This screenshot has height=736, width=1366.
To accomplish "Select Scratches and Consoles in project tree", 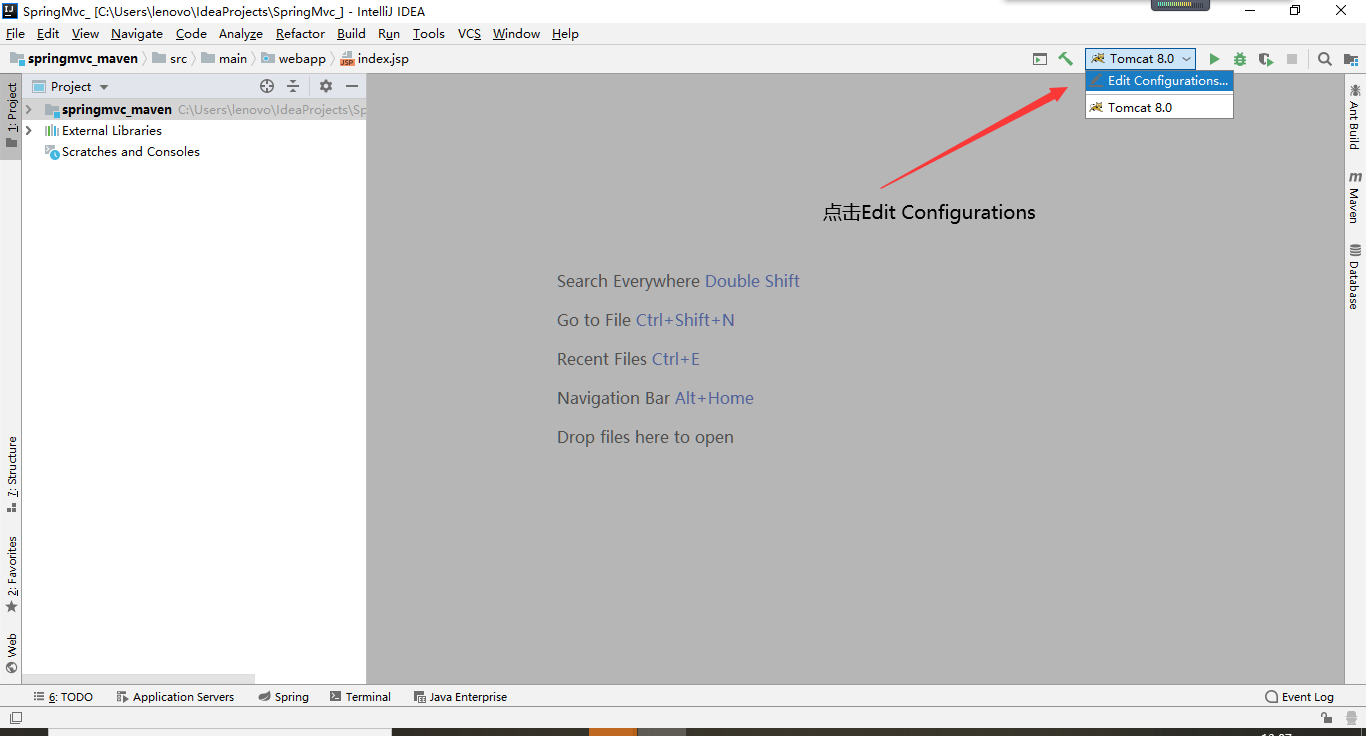I will tap(122, 152).
